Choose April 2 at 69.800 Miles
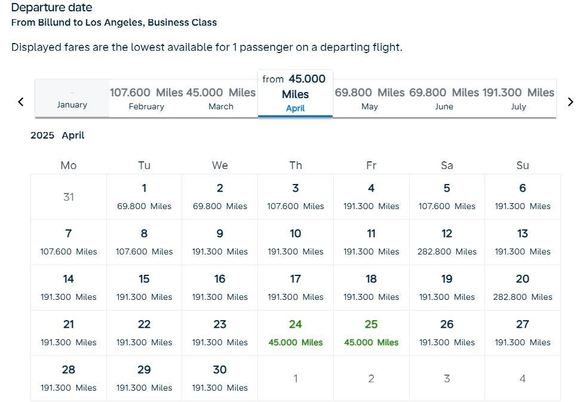The height and width of the screenshot is (402, 580). coord(220,197)
